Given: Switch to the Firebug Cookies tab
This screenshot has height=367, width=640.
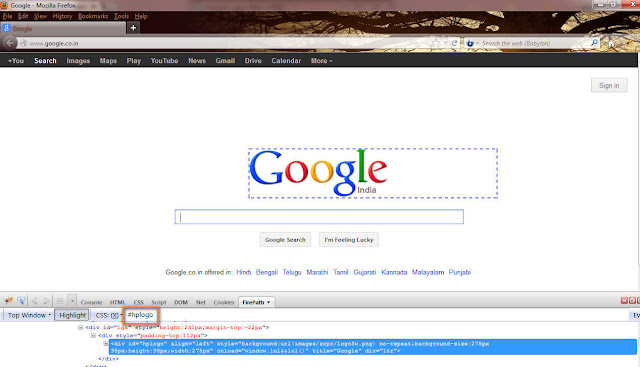Looking at the screenshot, I should pyautogui.click(x=224, y=302).
